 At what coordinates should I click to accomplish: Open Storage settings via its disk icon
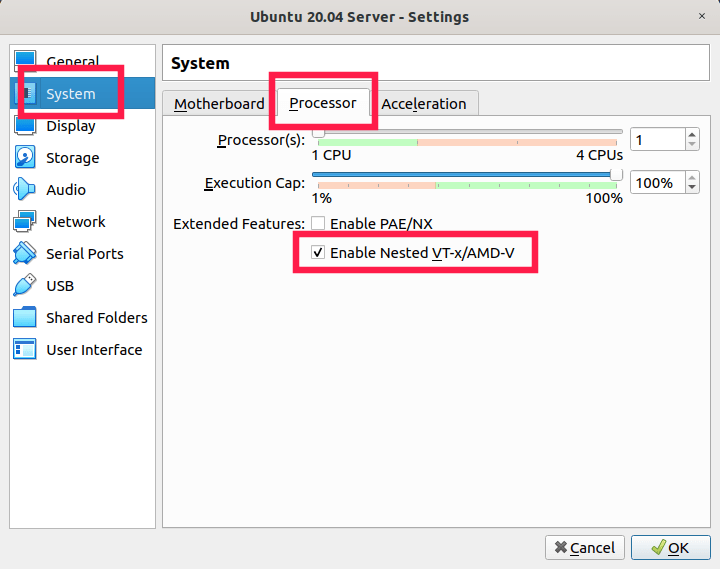[x=25, y=157]
